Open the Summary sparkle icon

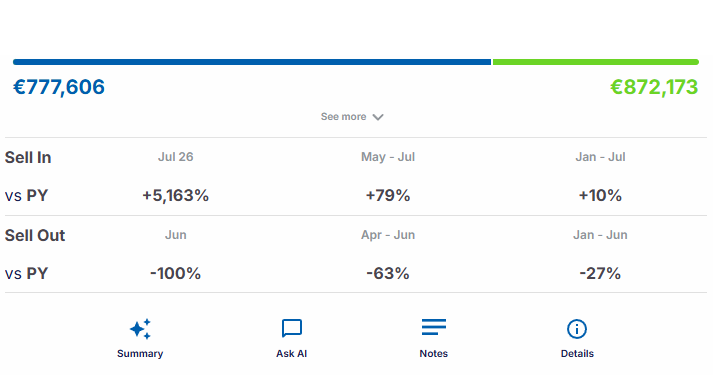[x=140, y=329]
